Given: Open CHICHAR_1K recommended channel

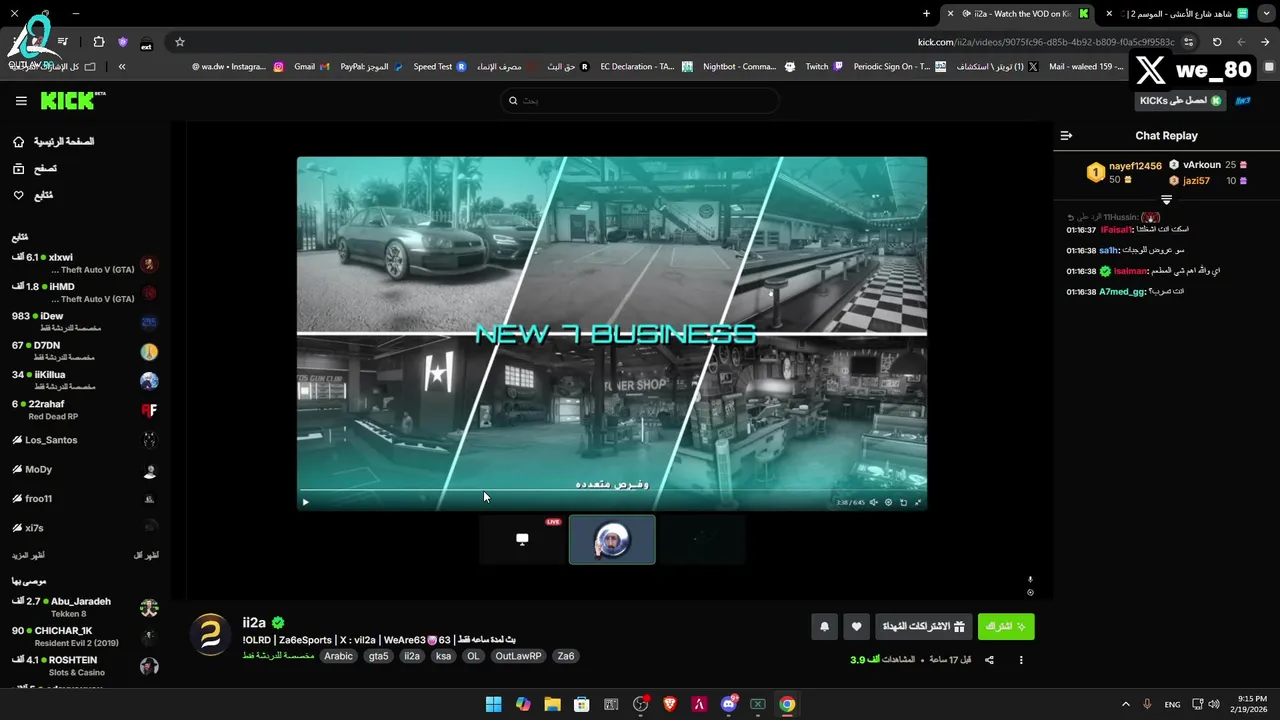Looking at the screenshot, I should pyautogui.click(x=85, y=637).
